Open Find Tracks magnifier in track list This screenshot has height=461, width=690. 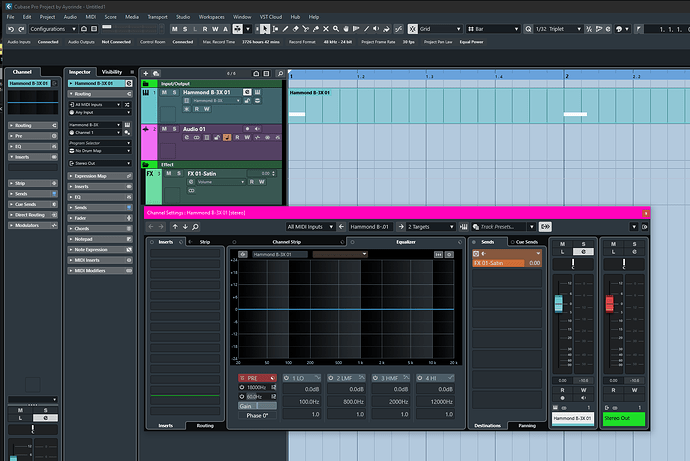pos(280,73)
